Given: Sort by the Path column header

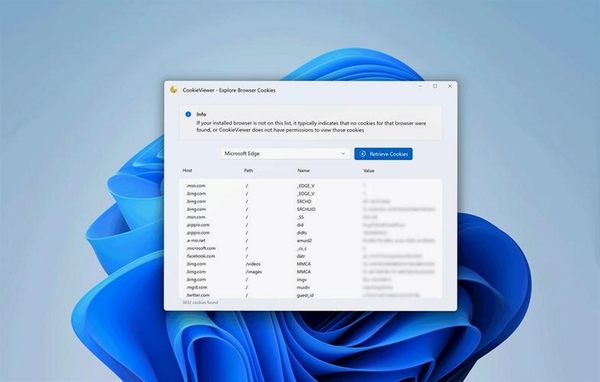Looking at the screenshot, I should (x=248, y=170).
